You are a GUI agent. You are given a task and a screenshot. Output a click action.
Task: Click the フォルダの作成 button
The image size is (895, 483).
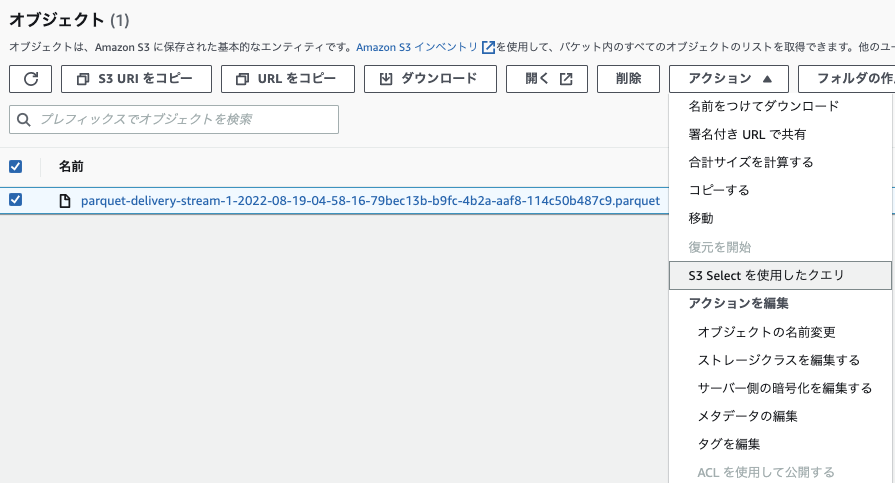(846, 79)
